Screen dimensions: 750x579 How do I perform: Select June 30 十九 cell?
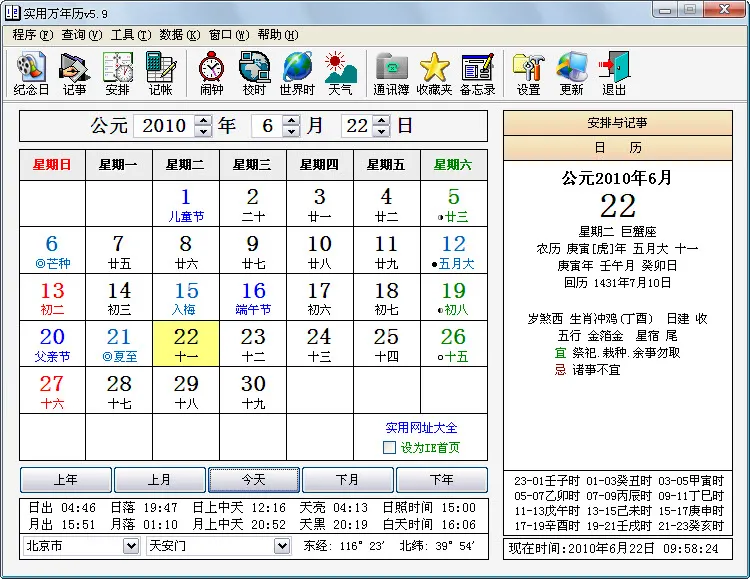(x=253, y=390)
